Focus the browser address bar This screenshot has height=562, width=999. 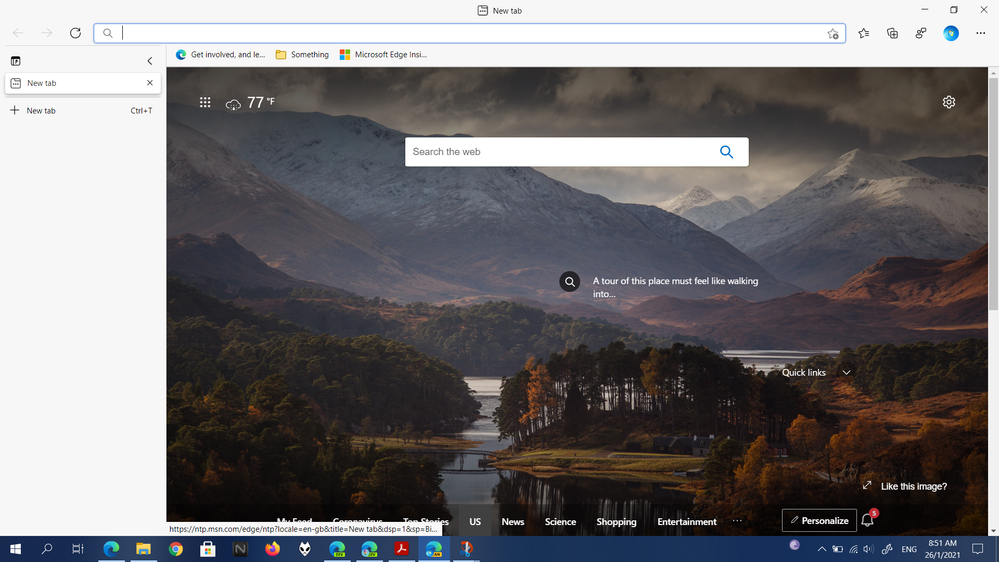click(470, 33)
